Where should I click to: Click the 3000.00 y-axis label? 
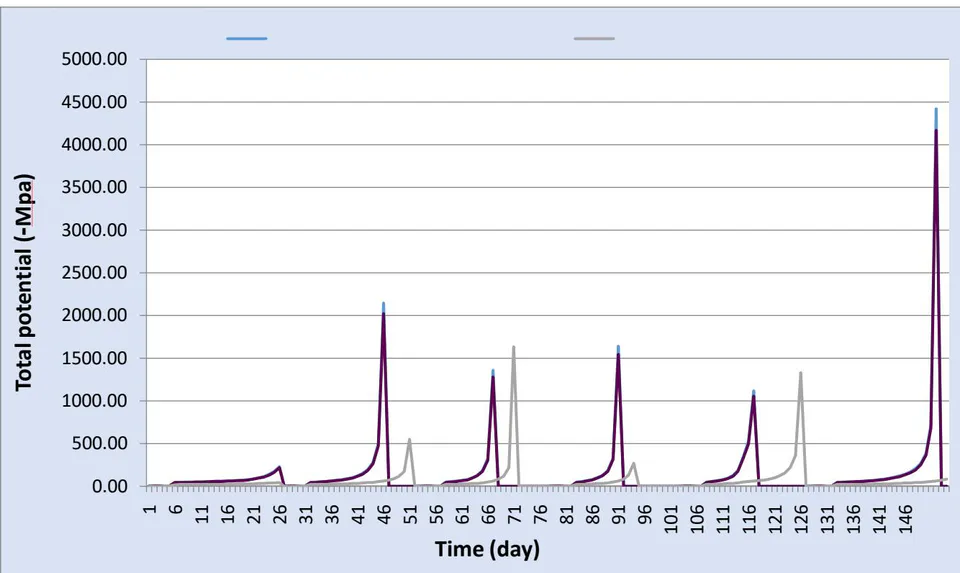[x=94, y=230]
